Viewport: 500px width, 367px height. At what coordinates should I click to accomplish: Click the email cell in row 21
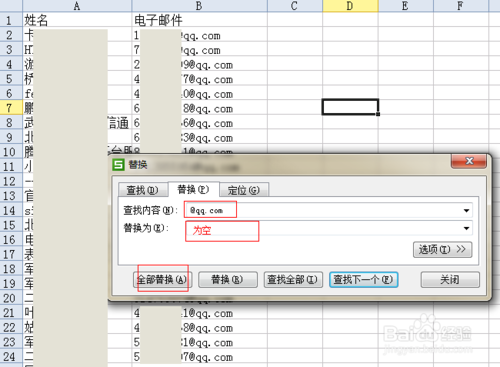coord(199,313)
